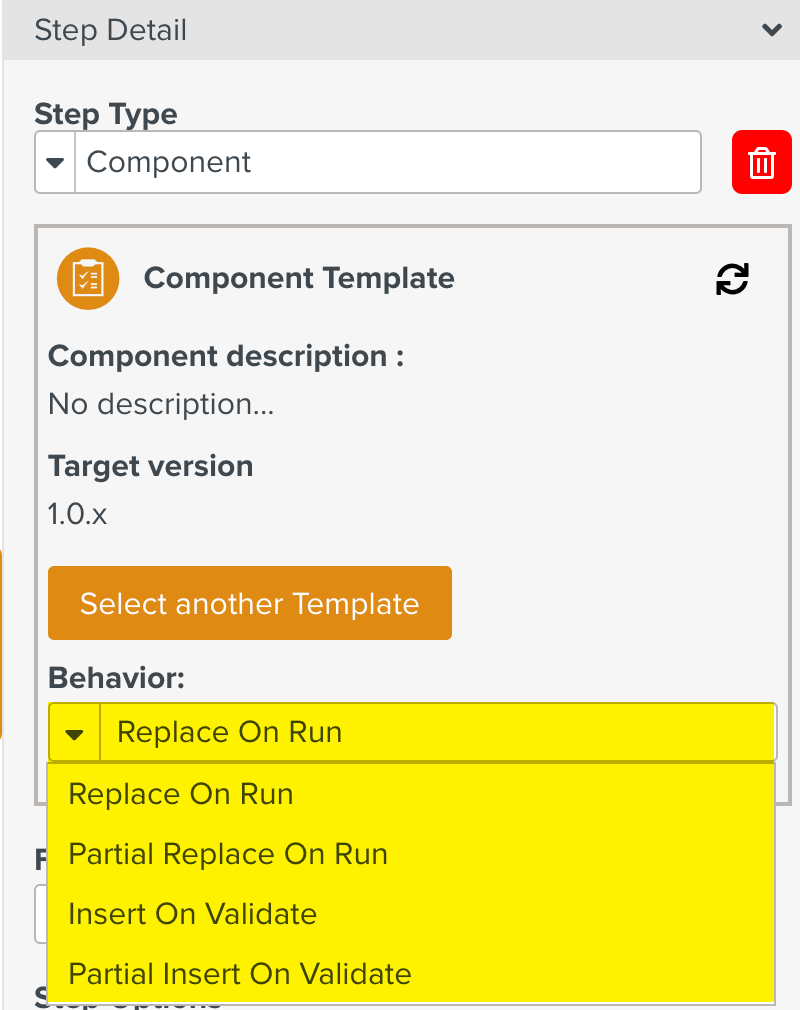Screen dimensions: 800x1010
Task: Pick the Insert On Validate option
Action: [193, 914]
